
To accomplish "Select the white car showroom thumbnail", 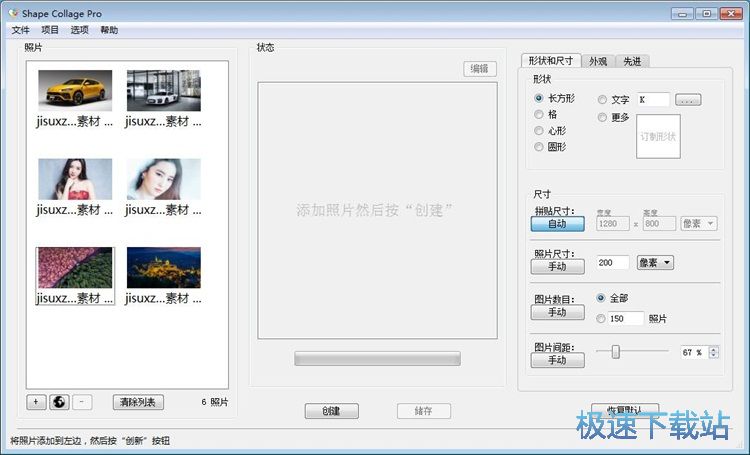I will pyautogui.click(x=164, y=90).
